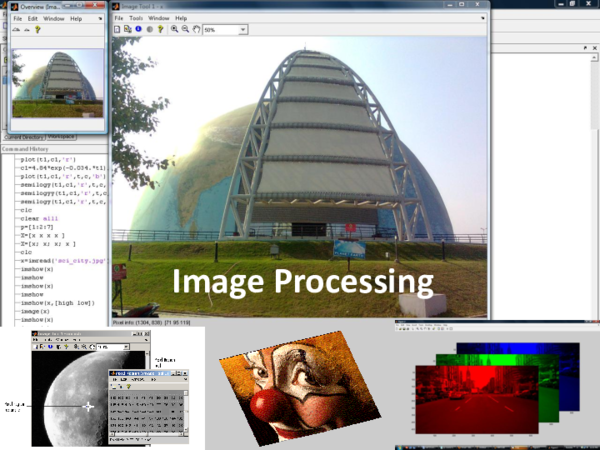Open Tools menu in Image Tool 1 window
The width and height of the screenshot is (600, 450).
(136, 18)
